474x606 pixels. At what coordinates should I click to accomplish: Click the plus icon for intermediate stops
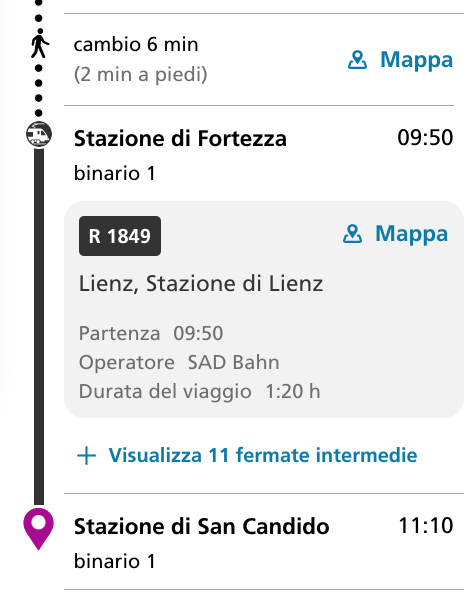tap(87, 456)
